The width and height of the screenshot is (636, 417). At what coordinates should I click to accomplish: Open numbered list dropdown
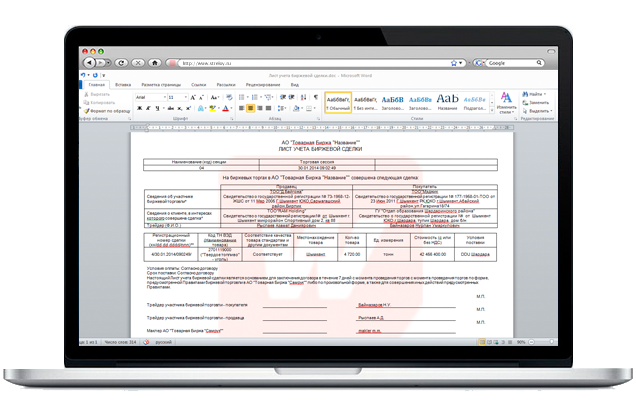click(x=261, y=97)
